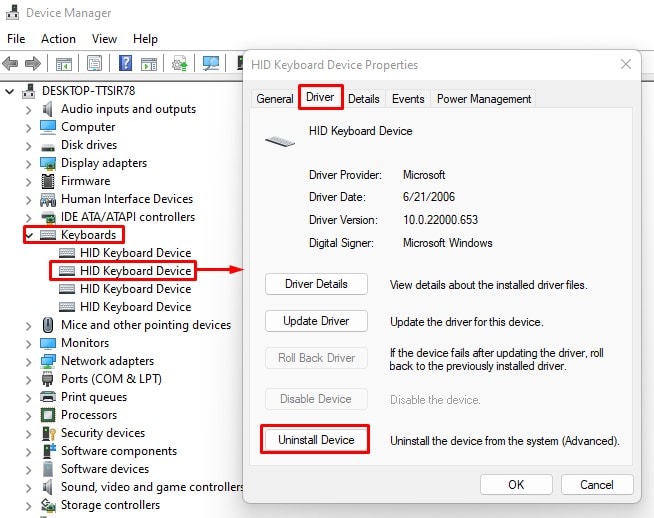This screenshot has width=654, height=518.
Task: Select the Driver tab
Action: coord(320,97)
